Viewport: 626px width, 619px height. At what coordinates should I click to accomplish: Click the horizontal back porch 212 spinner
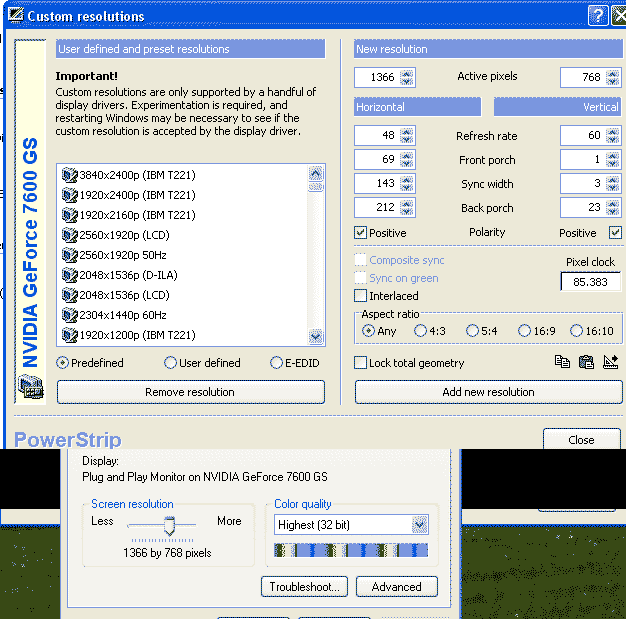(407, 207)
